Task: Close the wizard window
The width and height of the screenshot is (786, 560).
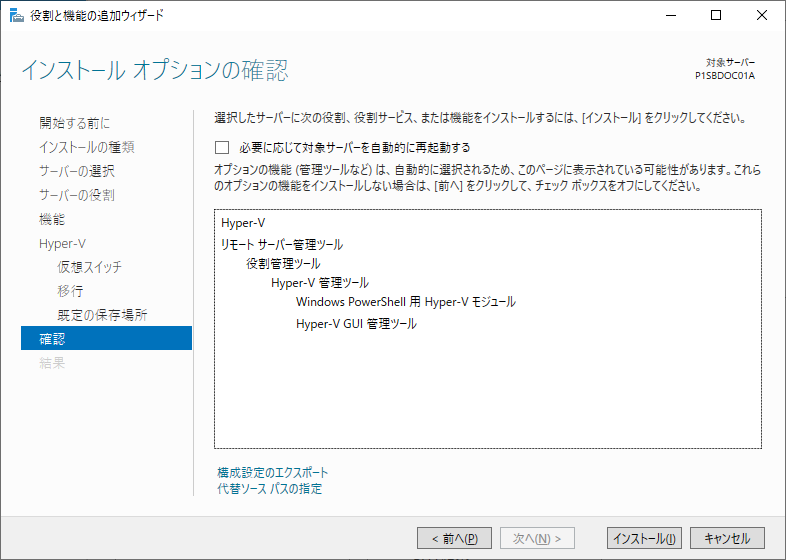Action: [x=761, y=15]
